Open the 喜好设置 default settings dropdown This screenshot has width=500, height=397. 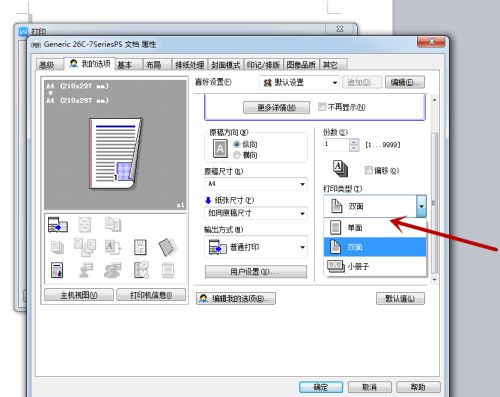click(x=299, y=82)
